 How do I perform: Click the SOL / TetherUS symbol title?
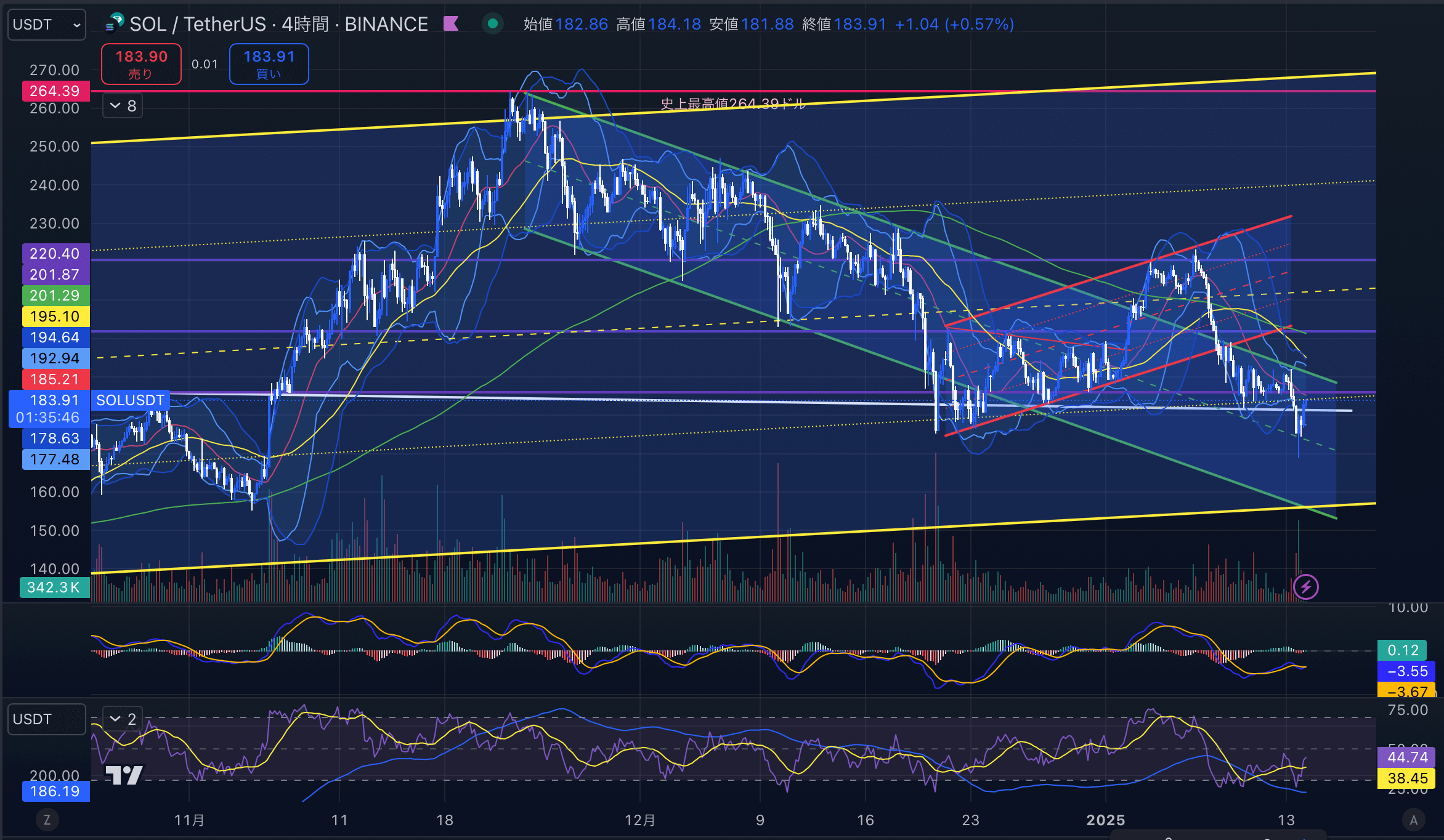point(278,24)
